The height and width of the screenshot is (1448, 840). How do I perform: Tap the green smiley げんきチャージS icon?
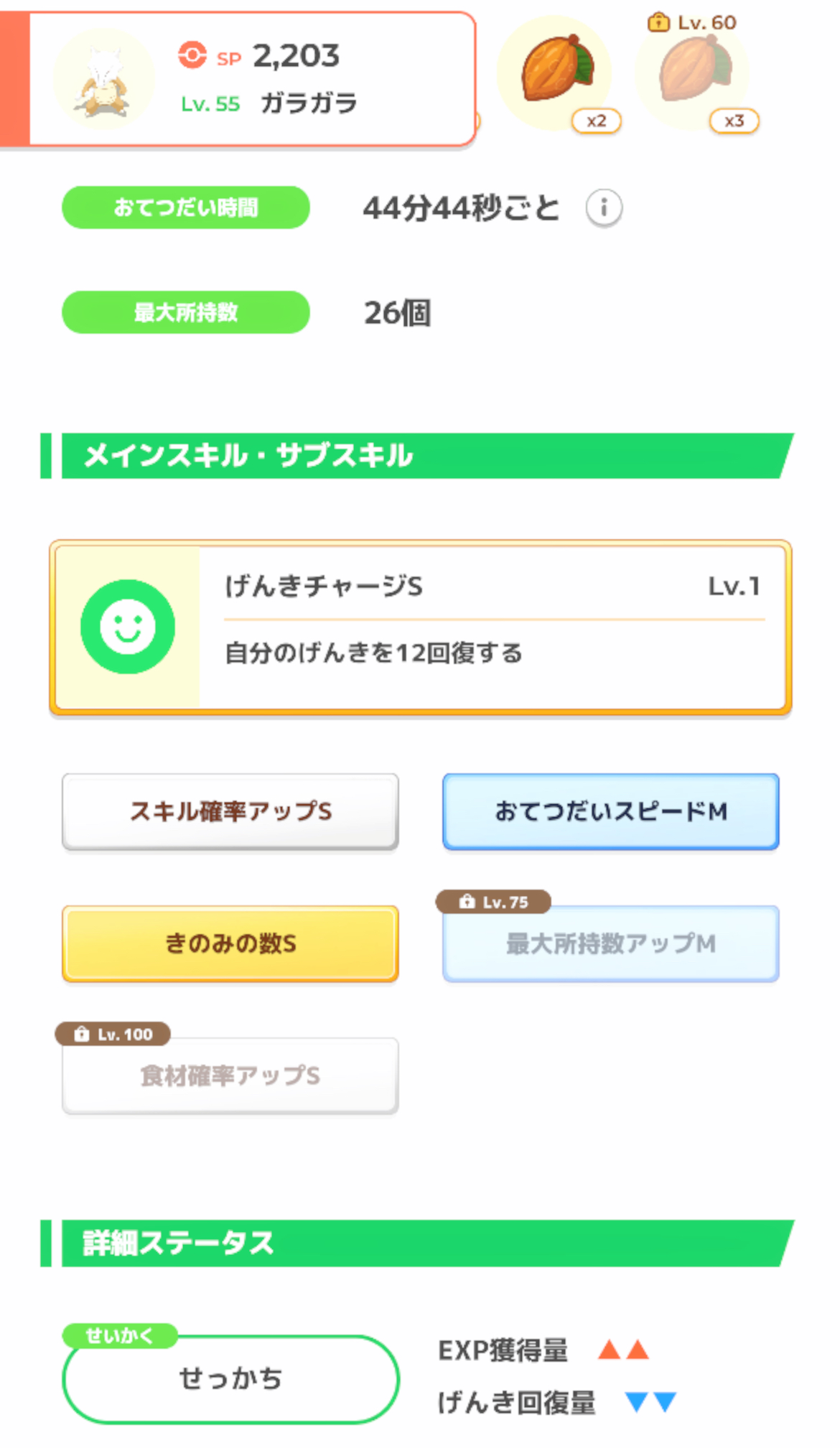[x=128, y=627]
